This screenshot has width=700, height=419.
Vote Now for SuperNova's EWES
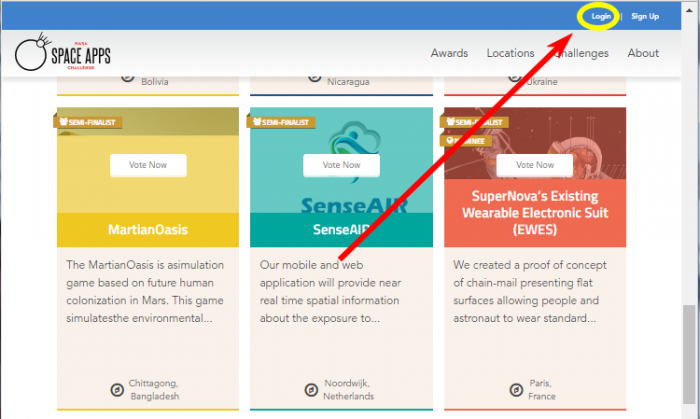[535, 165]
